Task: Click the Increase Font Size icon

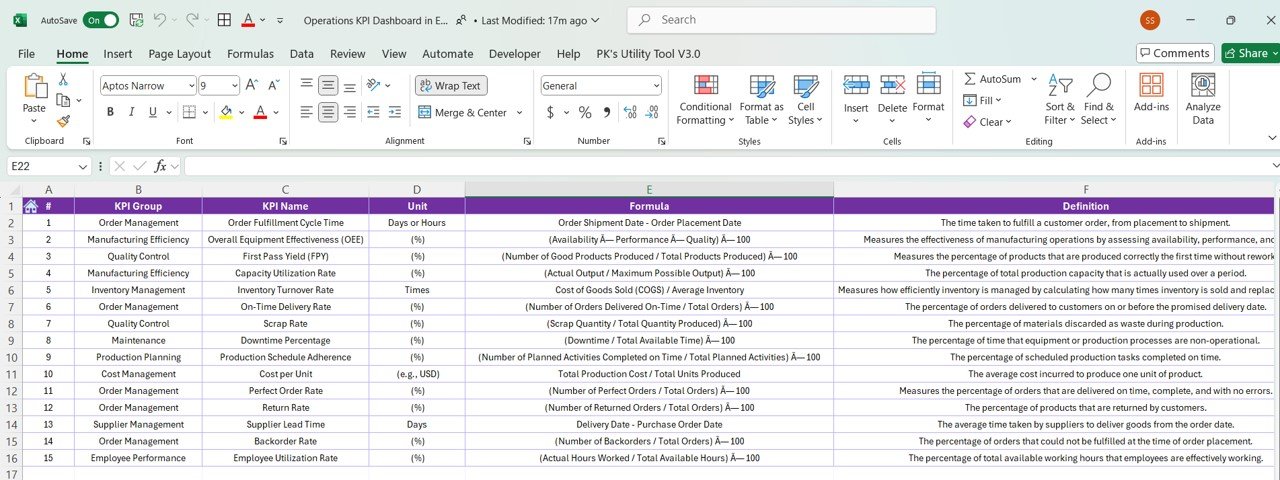Action: point(252,86)
